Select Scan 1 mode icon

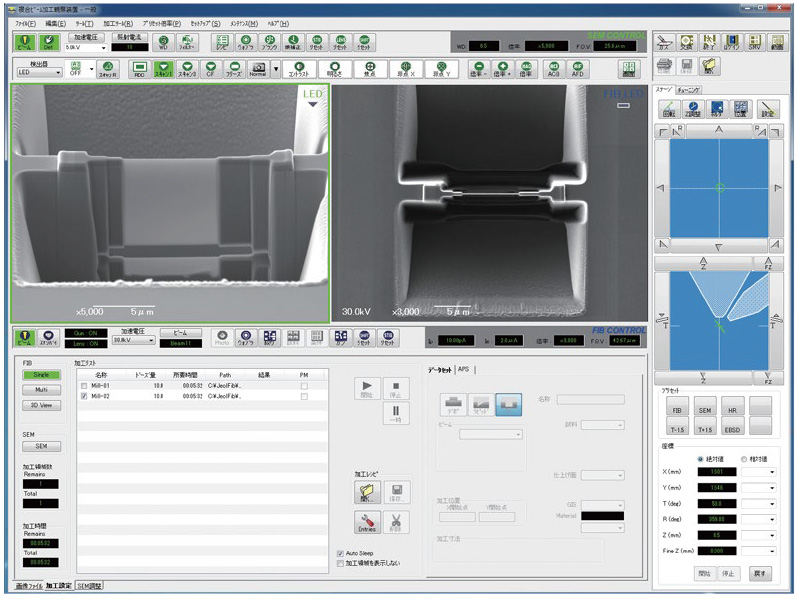tap(163, 69)
